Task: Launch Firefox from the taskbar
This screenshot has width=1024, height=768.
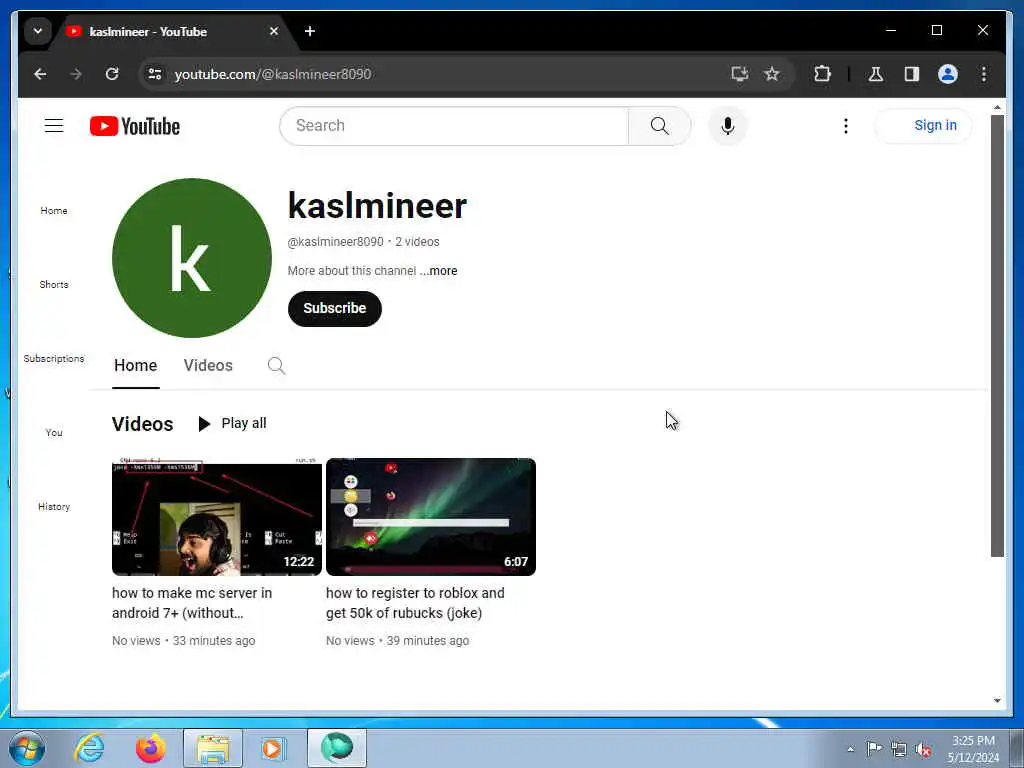Action: coord(151,748)
